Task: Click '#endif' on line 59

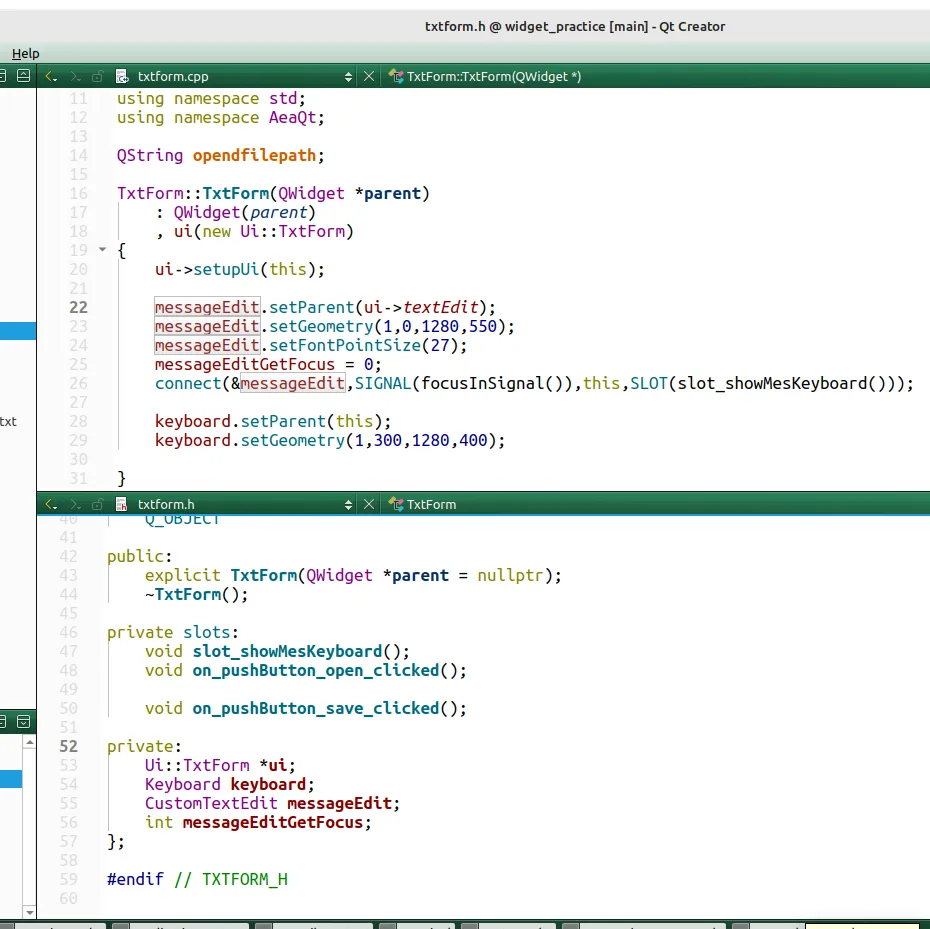Action: click(x=135, y=879)
